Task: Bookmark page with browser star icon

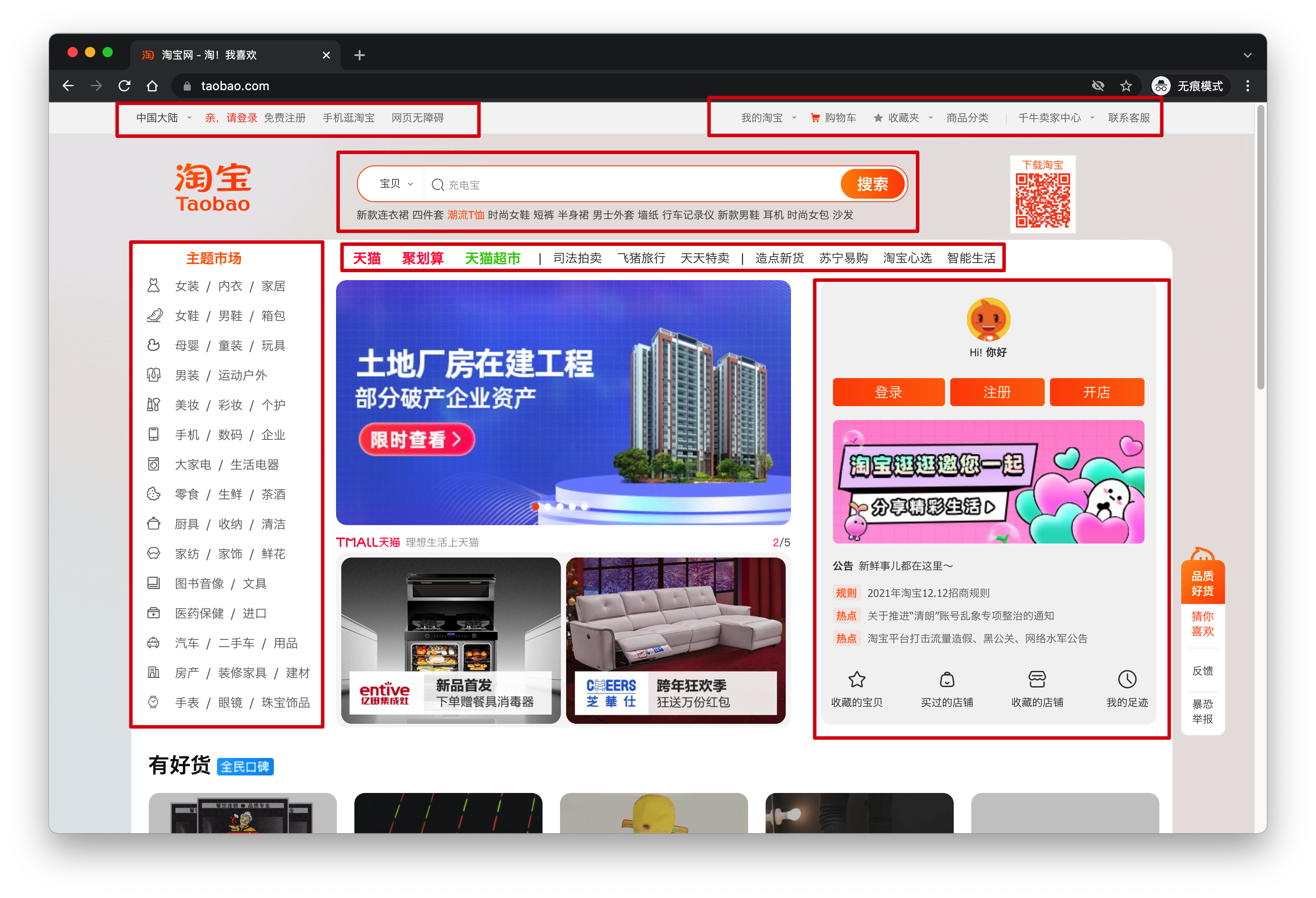Action: [1126, 86]
